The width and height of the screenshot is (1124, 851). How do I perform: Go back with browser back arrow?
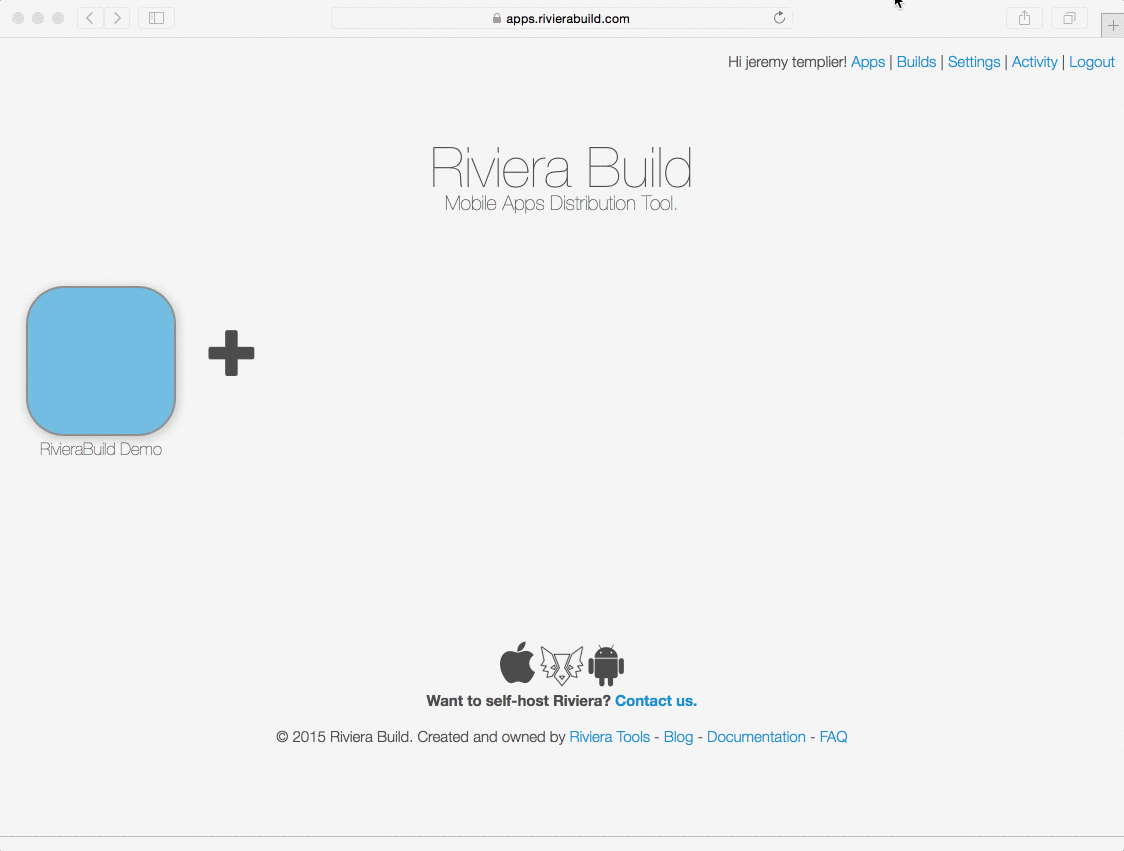pyautogui.click(x=90, y=18)
